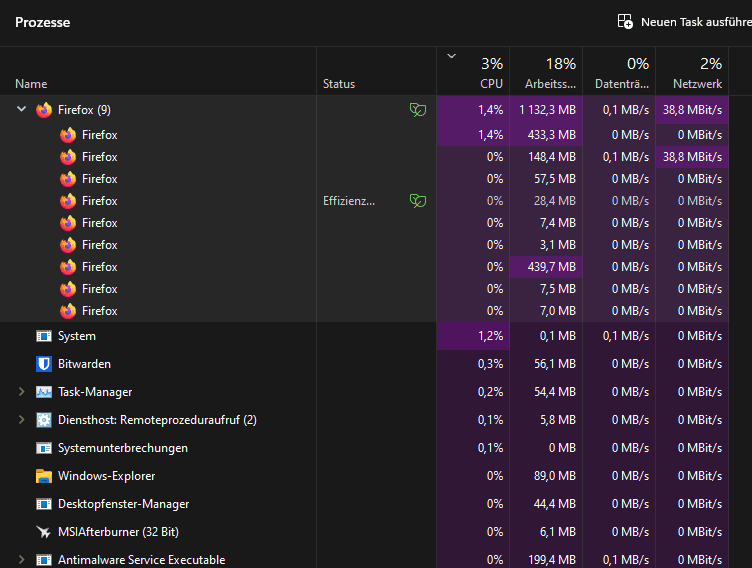Collapse the Firefox (9) process group

22,109
